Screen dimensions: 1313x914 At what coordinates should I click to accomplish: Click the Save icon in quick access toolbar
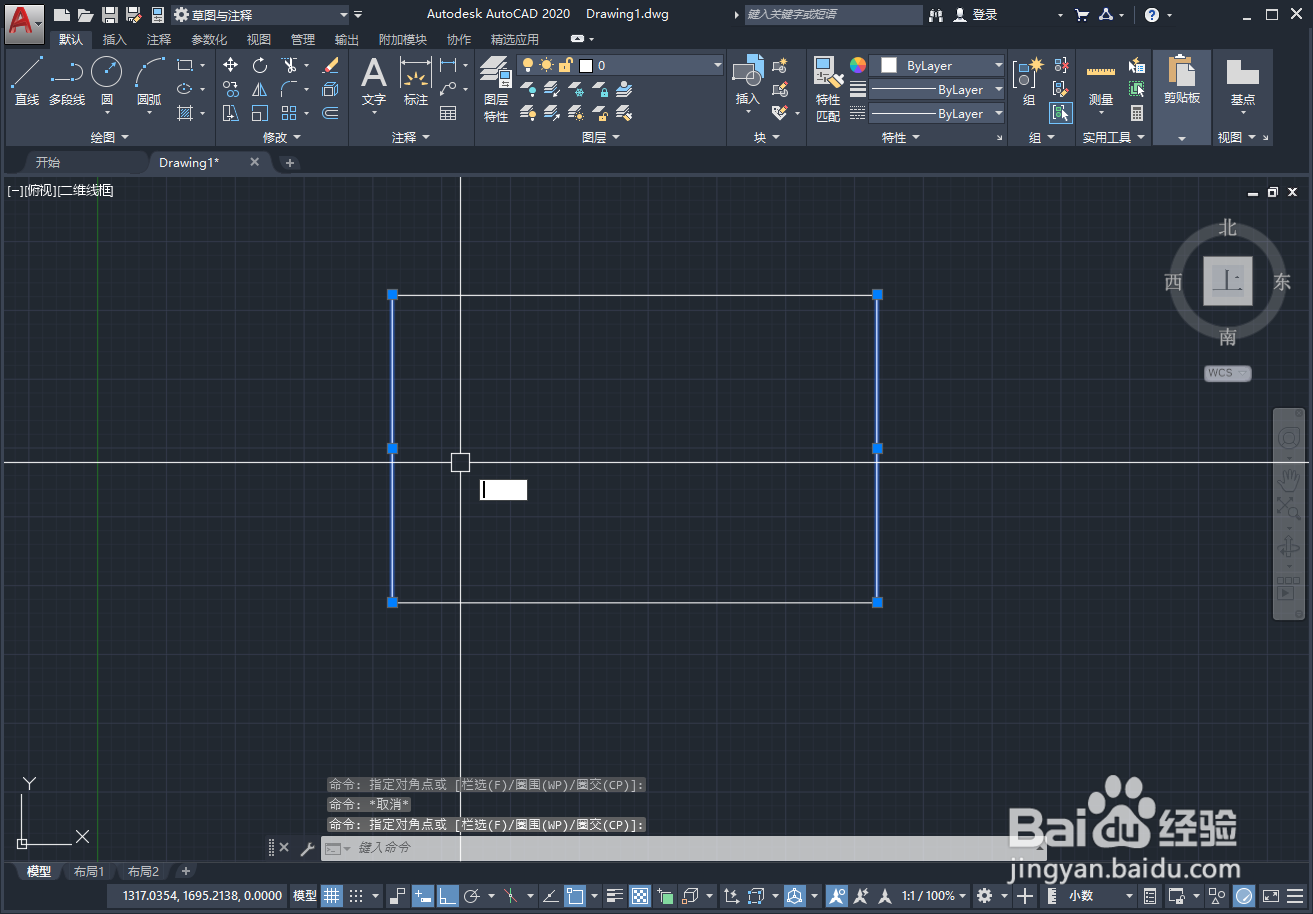(x=110, y=15)
